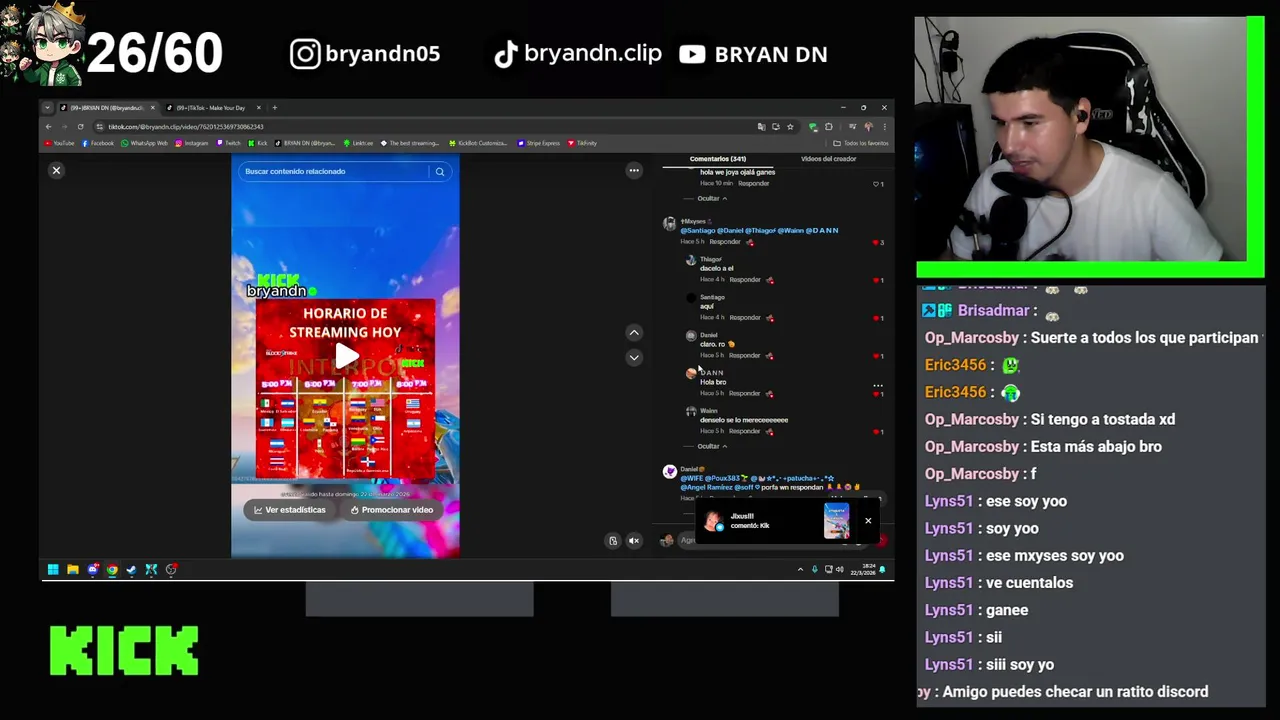1280x720 pixels.
Task: Open Stripe Express bookmark
Action: pyautogui.click(x=538, y=143)
